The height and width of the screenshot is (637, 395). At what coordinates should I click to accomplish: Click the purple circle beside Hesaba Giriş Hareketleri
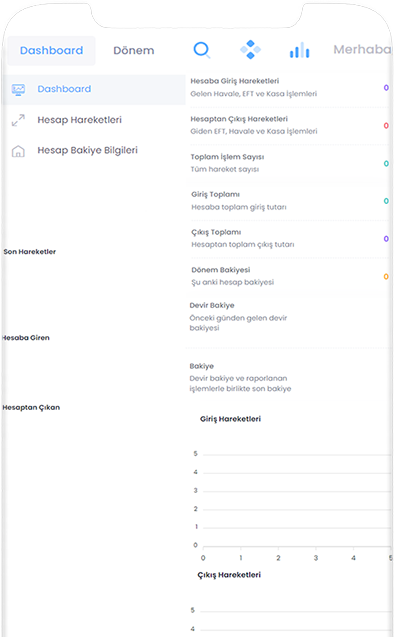pyautogui.click(x=386, y=88)
